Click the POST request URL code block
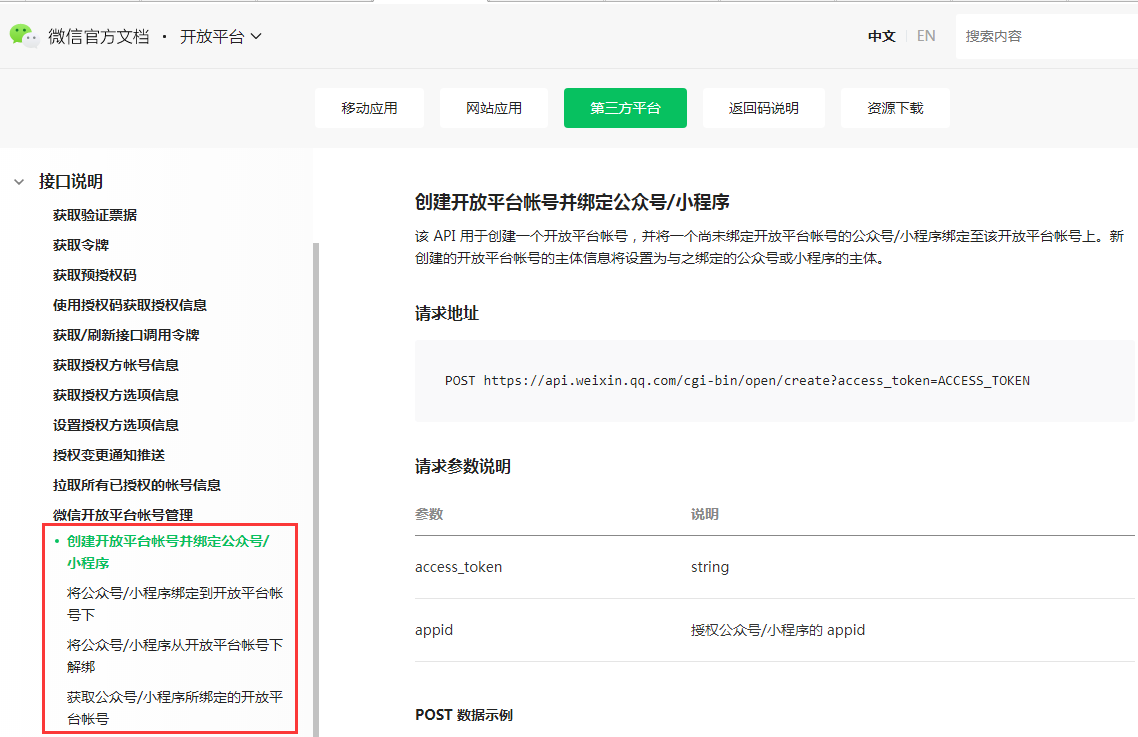Image resolution: width=1138 pixels, height=737 pixels. coord(774,380)
